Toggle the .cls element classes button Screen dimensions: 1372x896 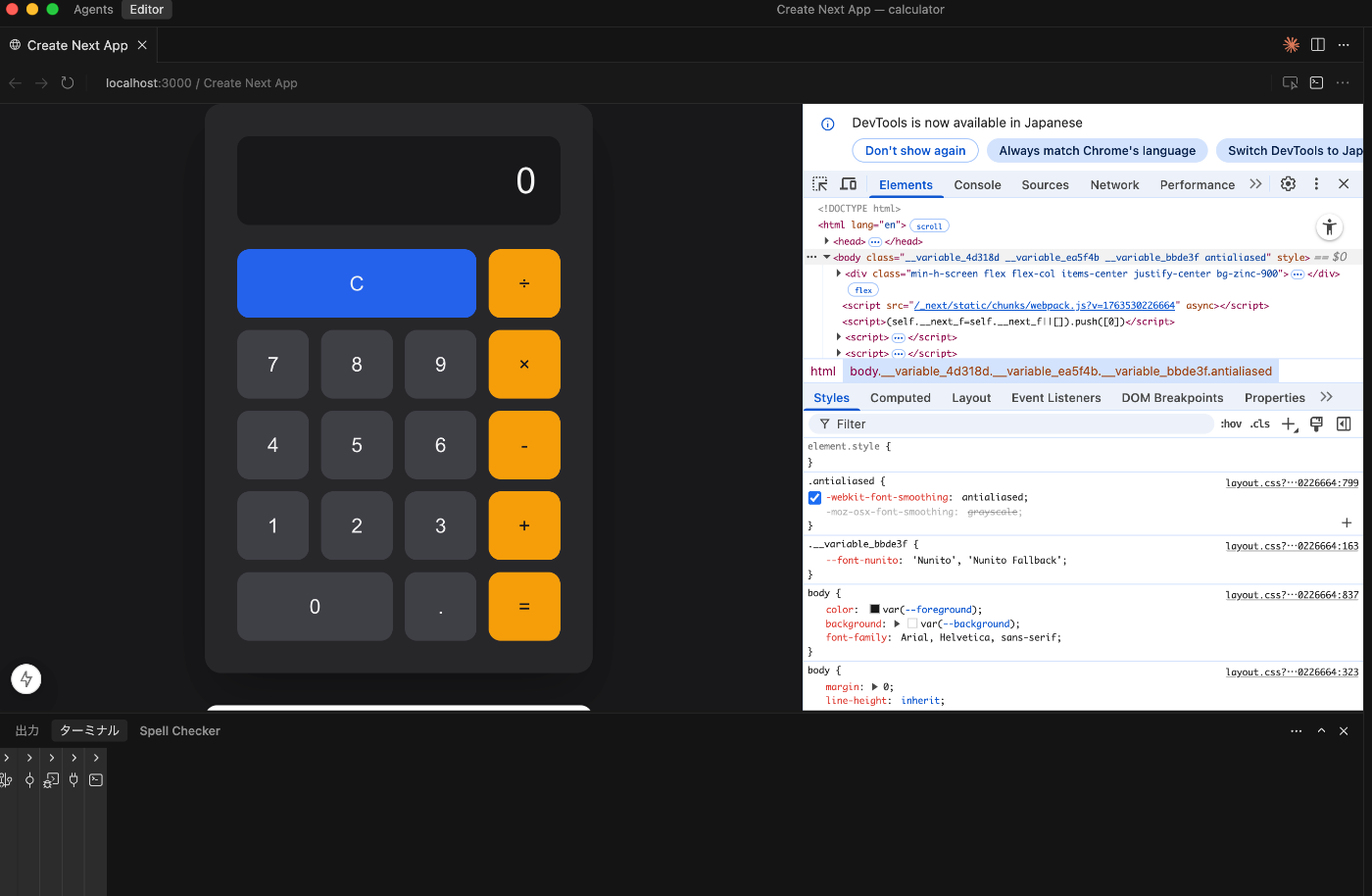point(1260,424)
